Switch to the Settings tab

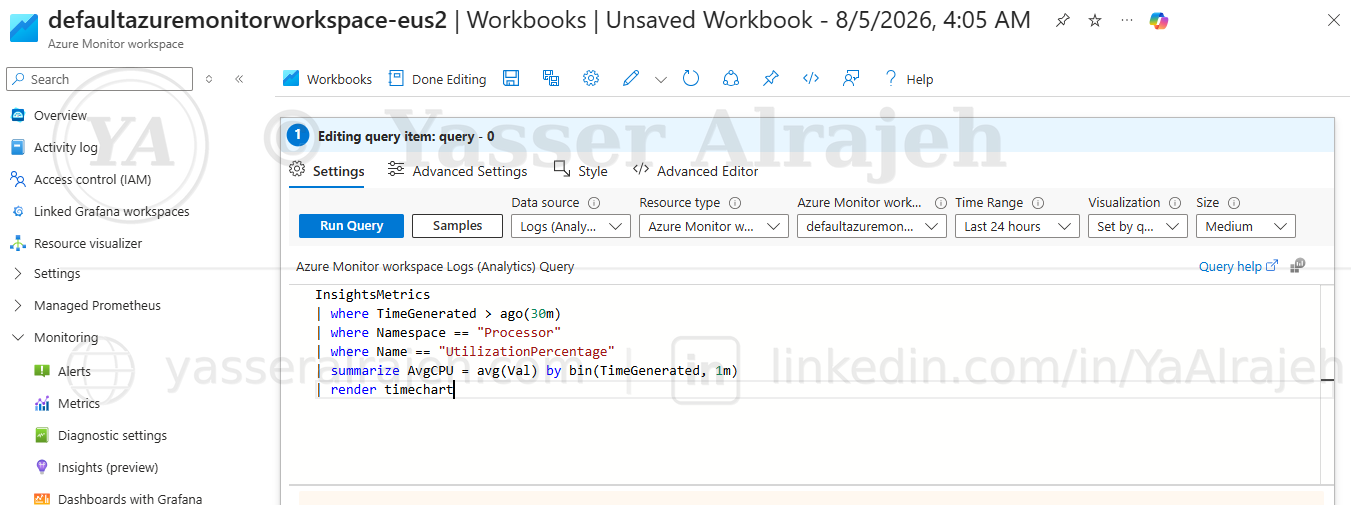pyautogui.click(x=327, y=171)
